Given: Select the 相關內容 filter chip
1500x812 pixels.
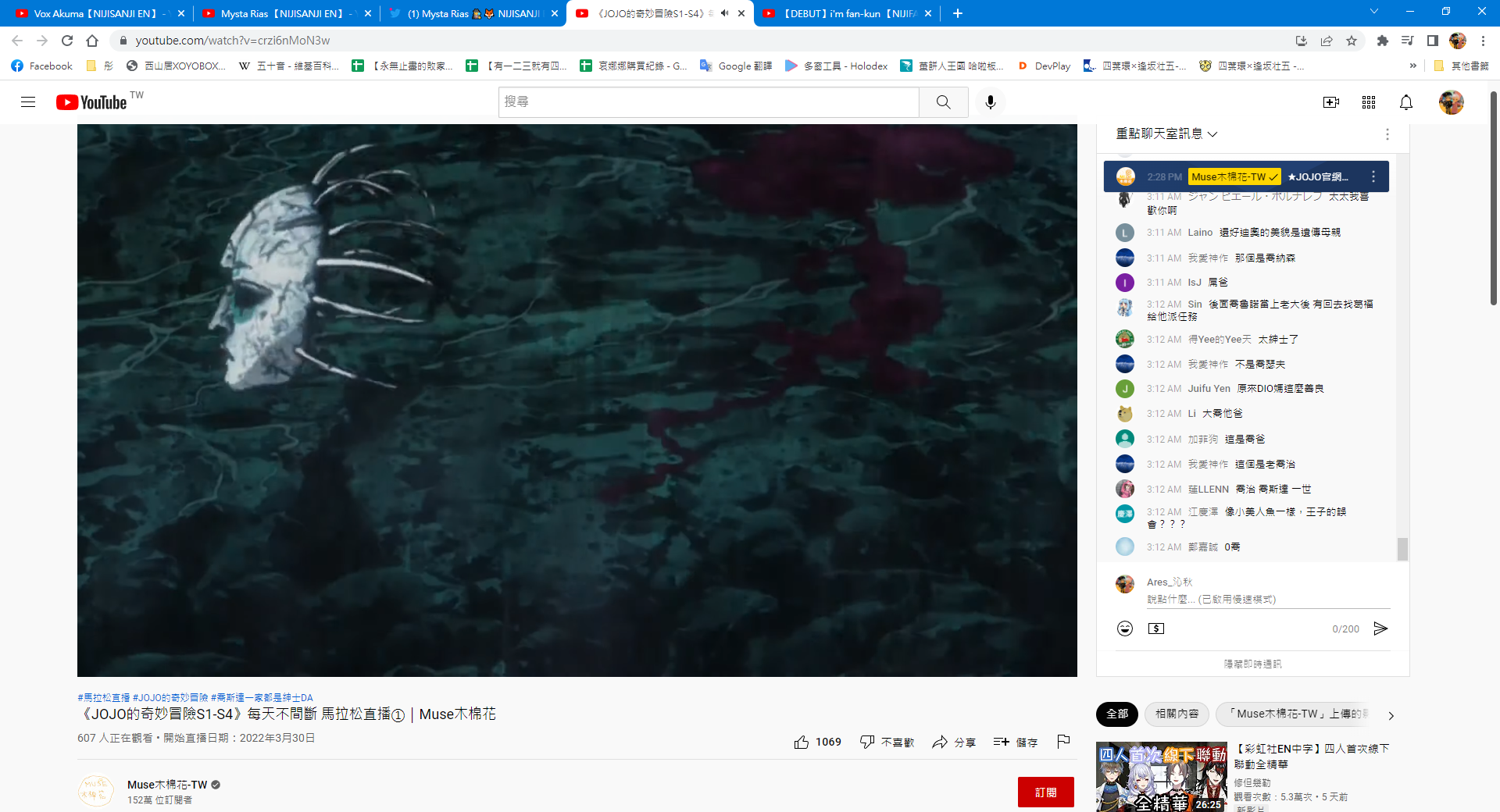Looking at the screenshot, I should (1177, 714).
